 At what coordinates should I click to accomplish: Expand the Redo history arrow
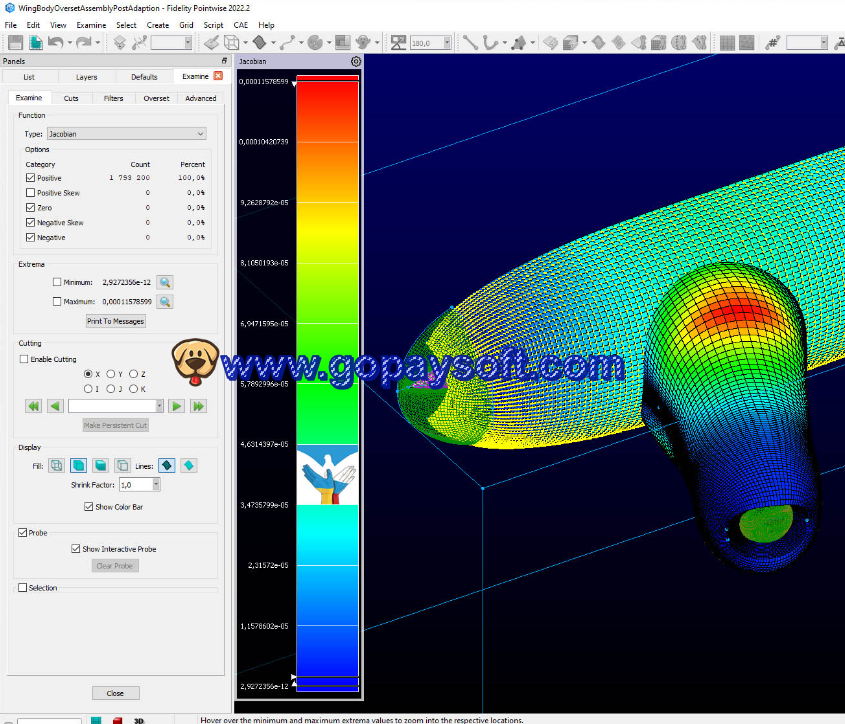click(x=98, y=43)
